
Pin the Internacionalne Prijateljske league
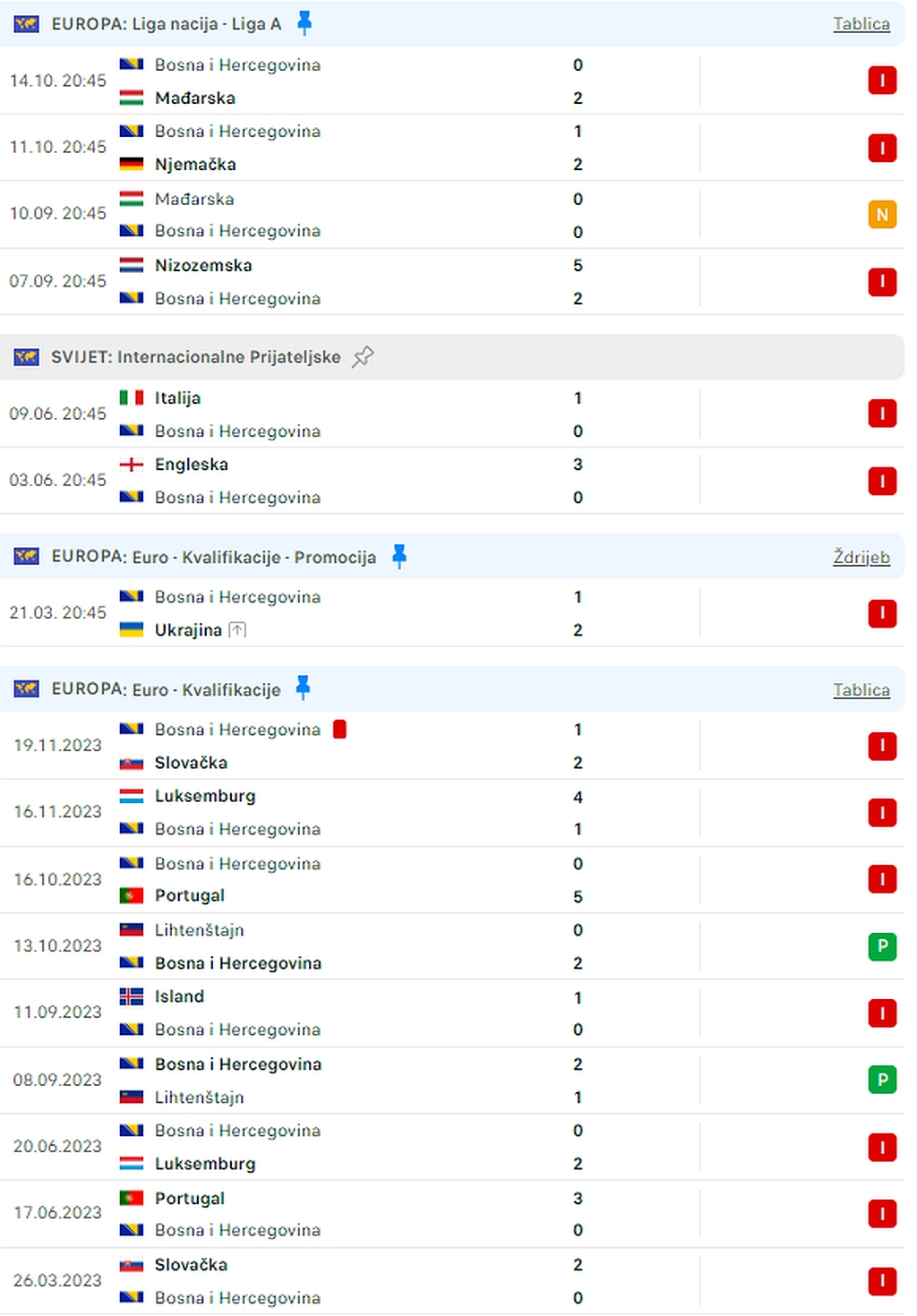pos(363,357)
